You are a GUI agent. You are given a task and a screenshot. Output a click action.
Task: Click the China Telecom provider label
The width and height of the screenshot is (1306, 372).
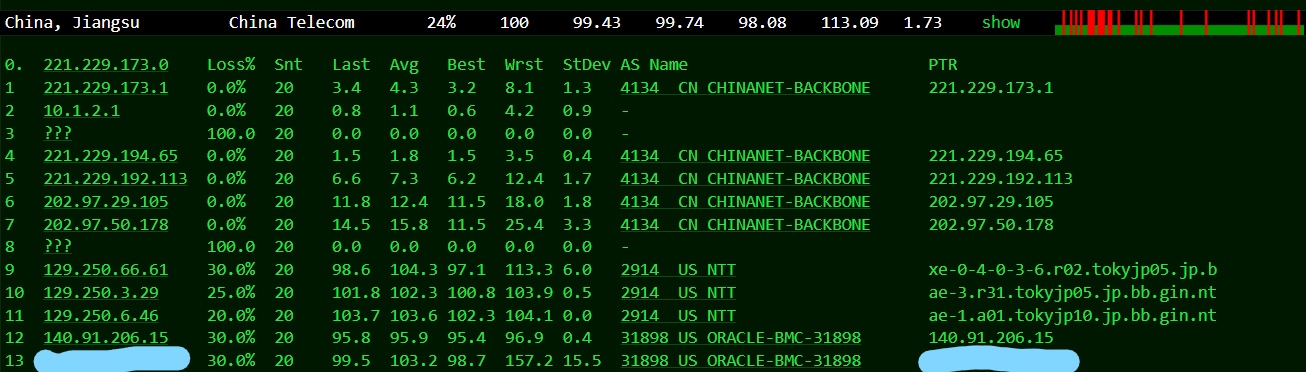(291, 22)
